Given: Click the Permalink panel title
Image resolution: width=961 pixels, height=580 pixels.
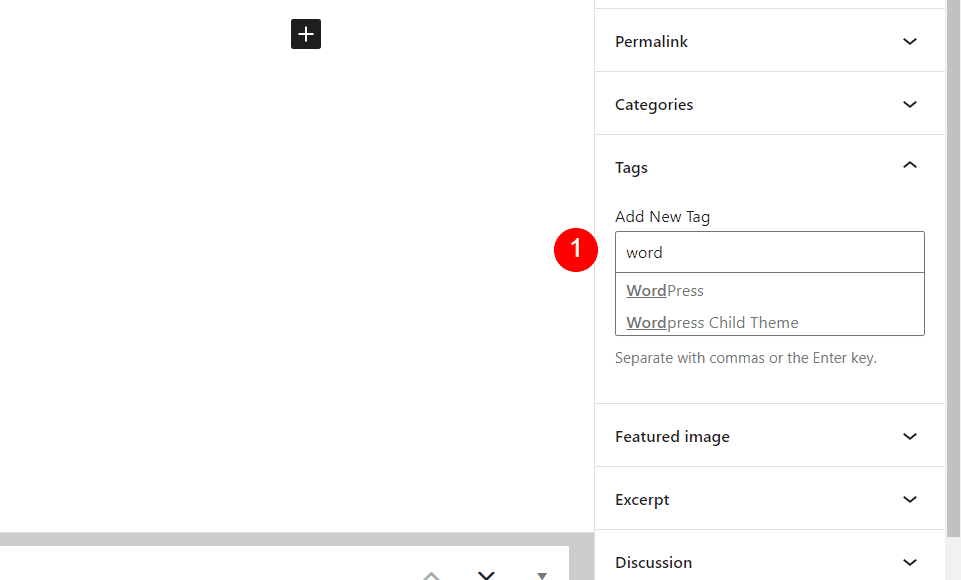Looking at the screenshot, I should [651, 42].
